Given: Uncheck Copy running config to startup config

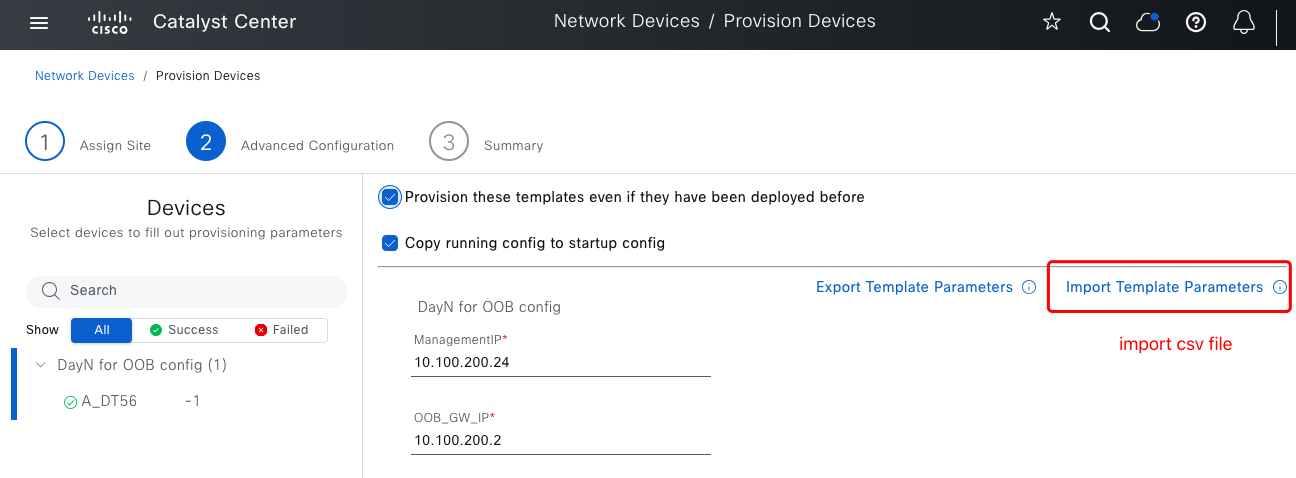Looking at the screenshot, I should 390,242.
